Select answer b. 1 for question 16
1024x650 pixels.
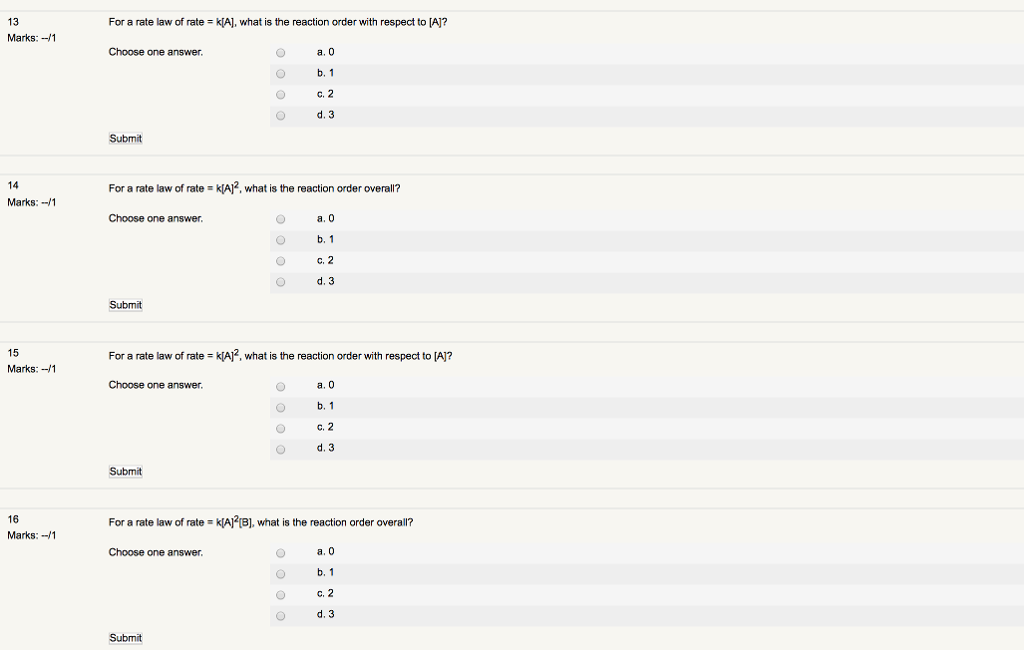click(280, 573)
